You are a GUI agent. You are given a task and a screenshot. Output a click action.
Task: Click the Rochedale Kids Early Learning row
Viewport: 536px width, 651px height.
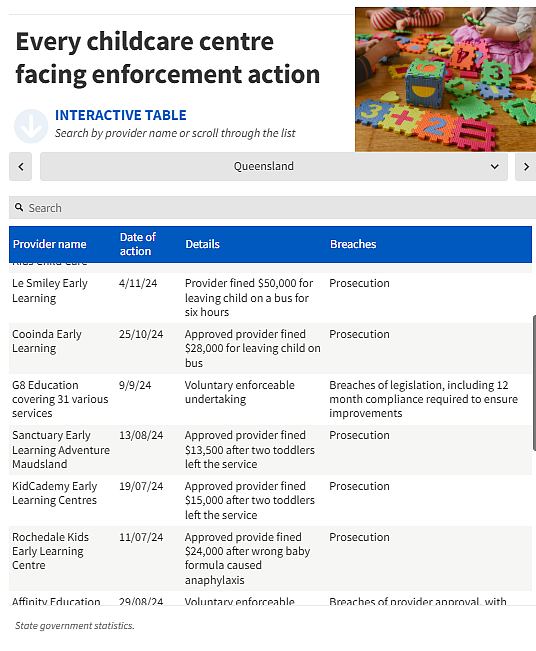point(270,558)
